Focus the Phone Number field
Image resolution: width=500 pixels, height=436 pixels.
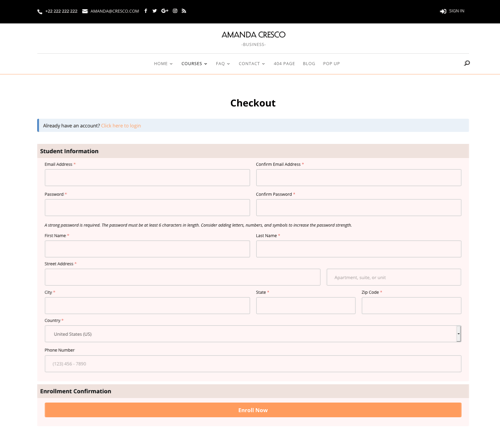[x=253, y=364]
